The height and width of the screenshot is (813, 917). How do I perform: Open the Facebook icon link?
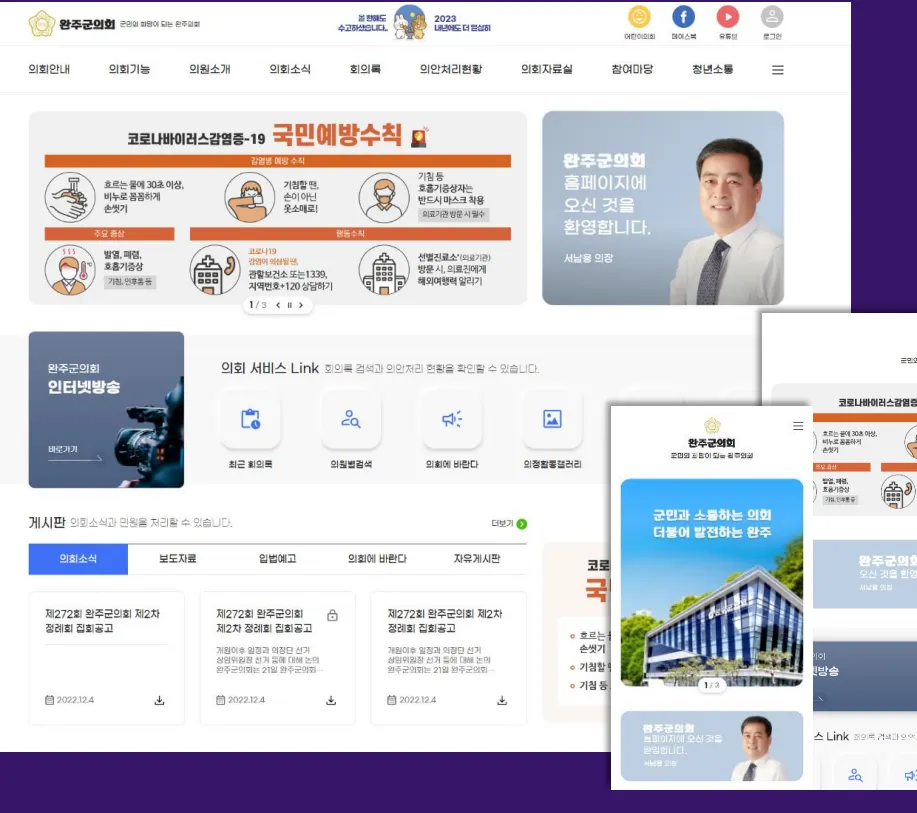(x=684, y=17)
